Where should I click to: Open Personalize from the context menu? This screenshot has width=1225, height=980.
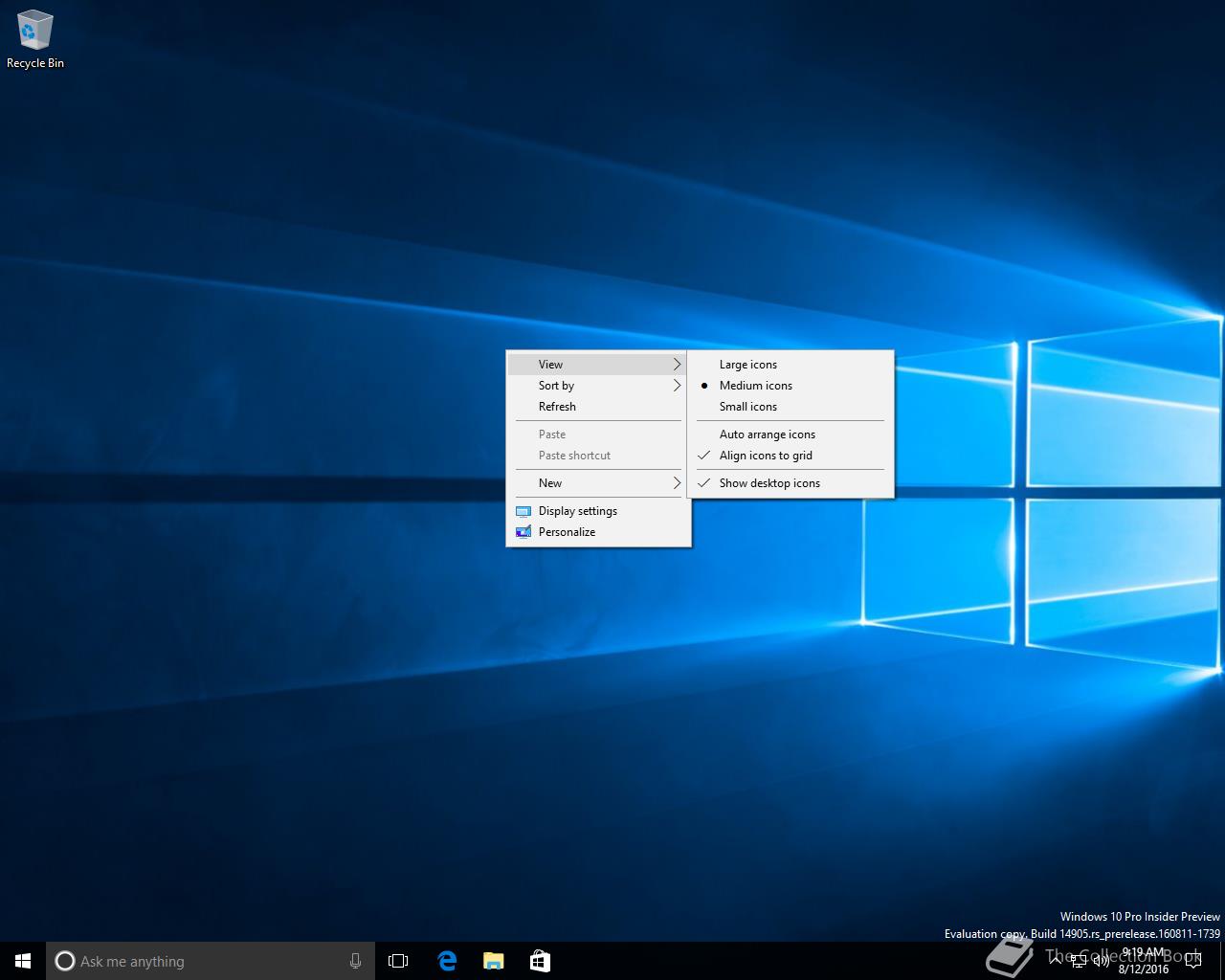point(567,532)
